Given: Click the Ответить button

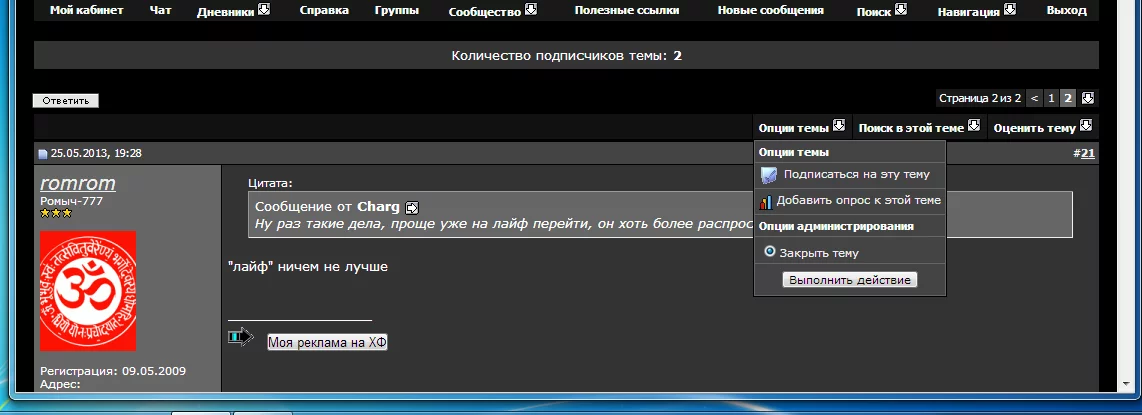Looking at the screenshot, I should point(66,101).
